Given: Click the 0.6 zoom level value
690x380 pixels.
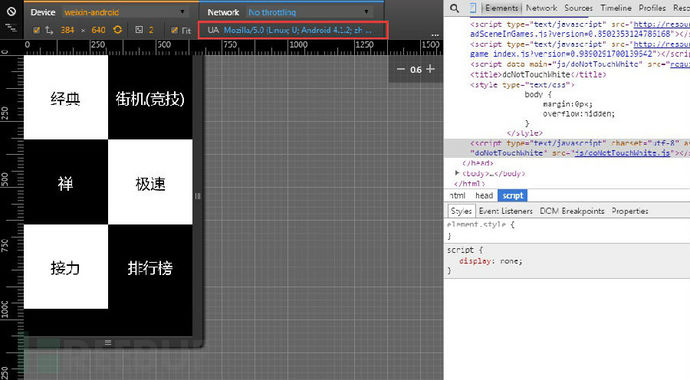Looking at the screenshot, I should point(416,69).
